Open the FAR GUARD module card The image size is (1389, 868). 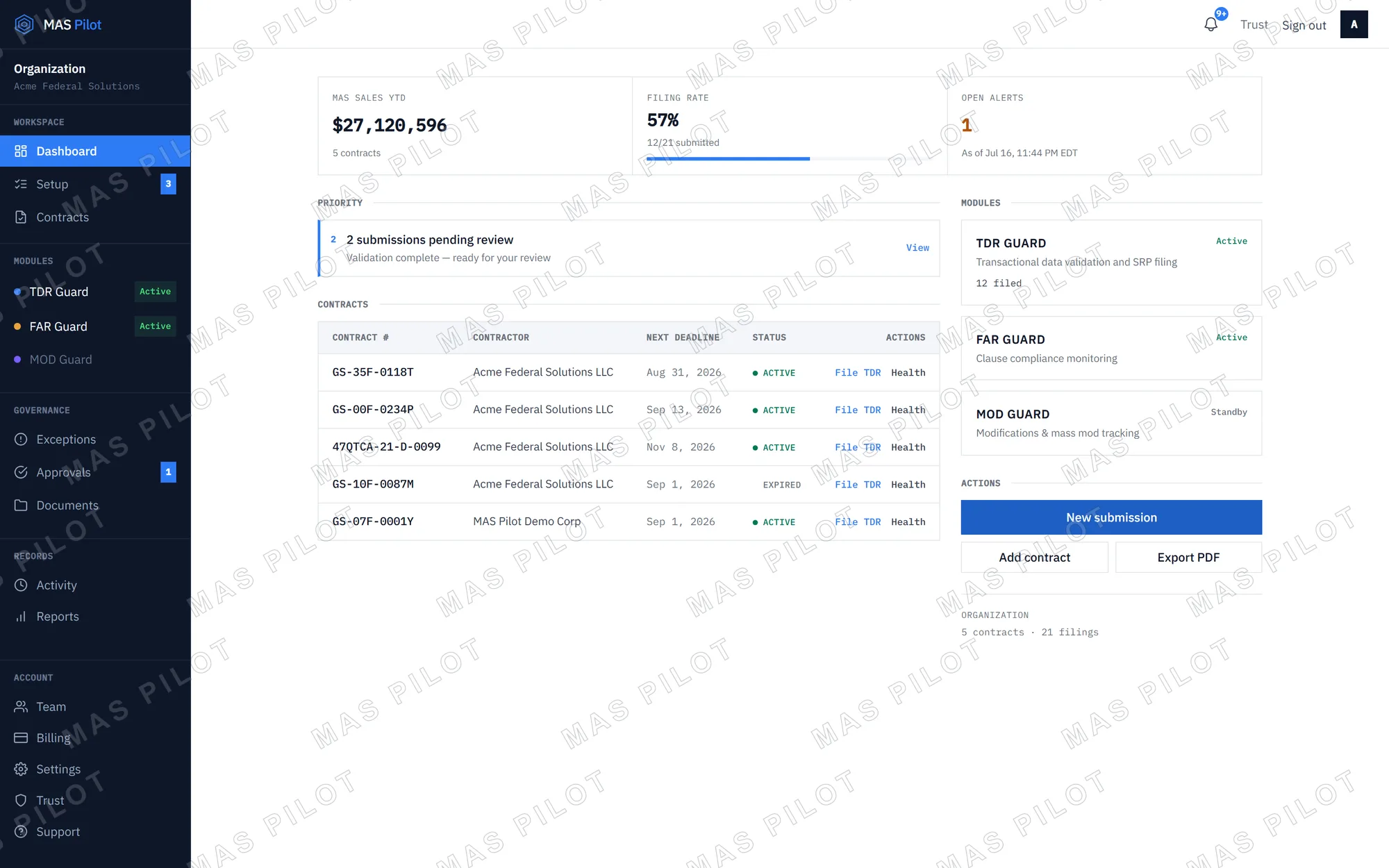1111,348
